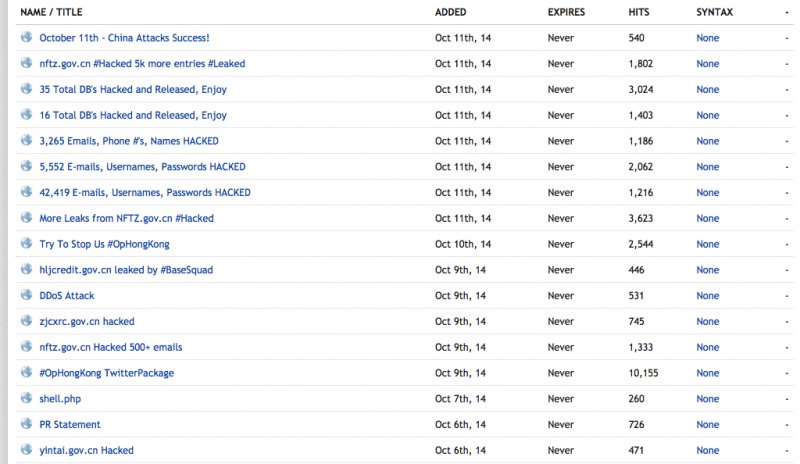Open 'More Leaks from NFTZ.gov.cn #Hacked'
The image size is (800, 464).
[126, 218]
